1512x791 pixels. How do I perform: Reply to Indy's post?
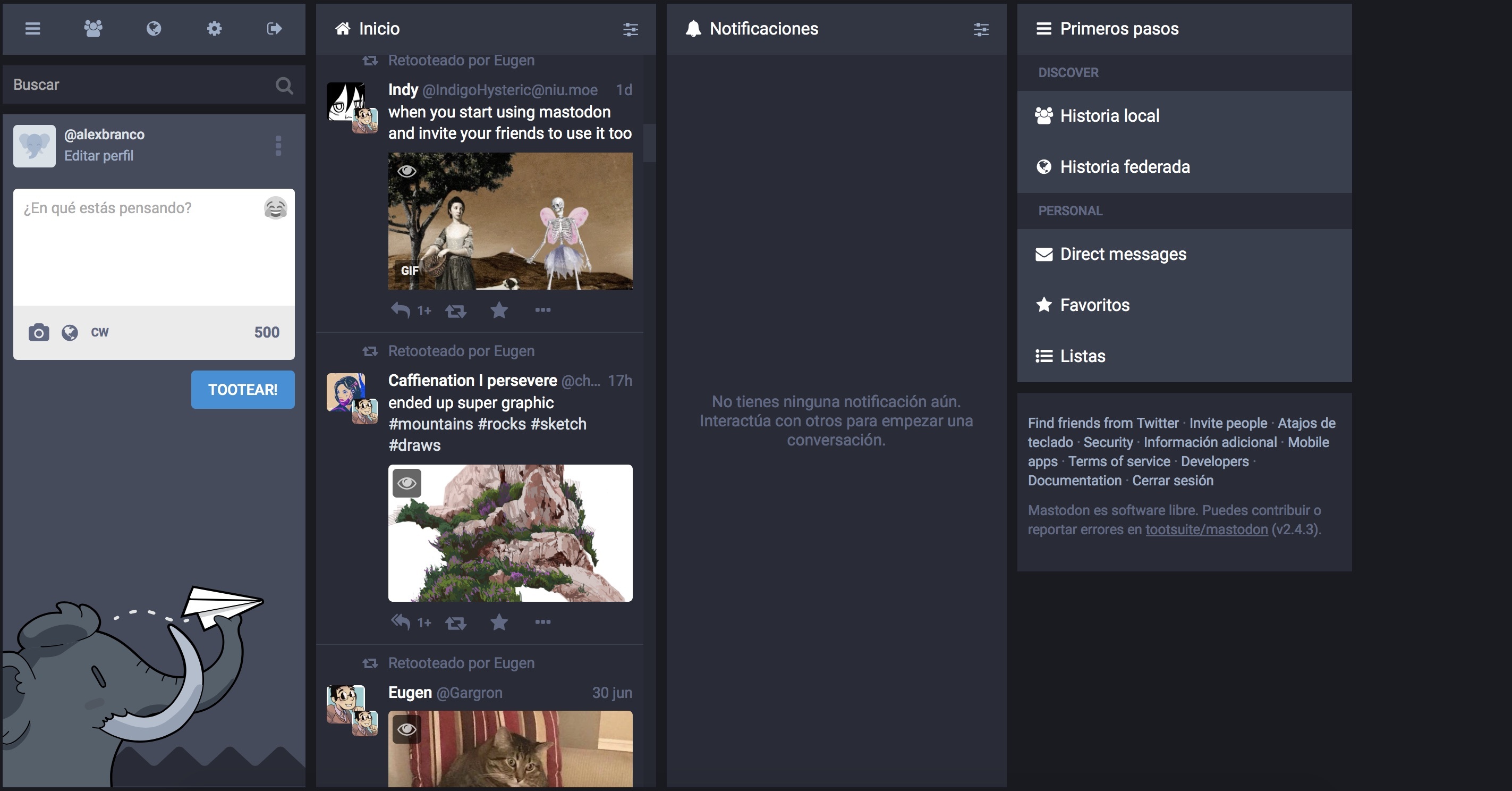(401, 310)
